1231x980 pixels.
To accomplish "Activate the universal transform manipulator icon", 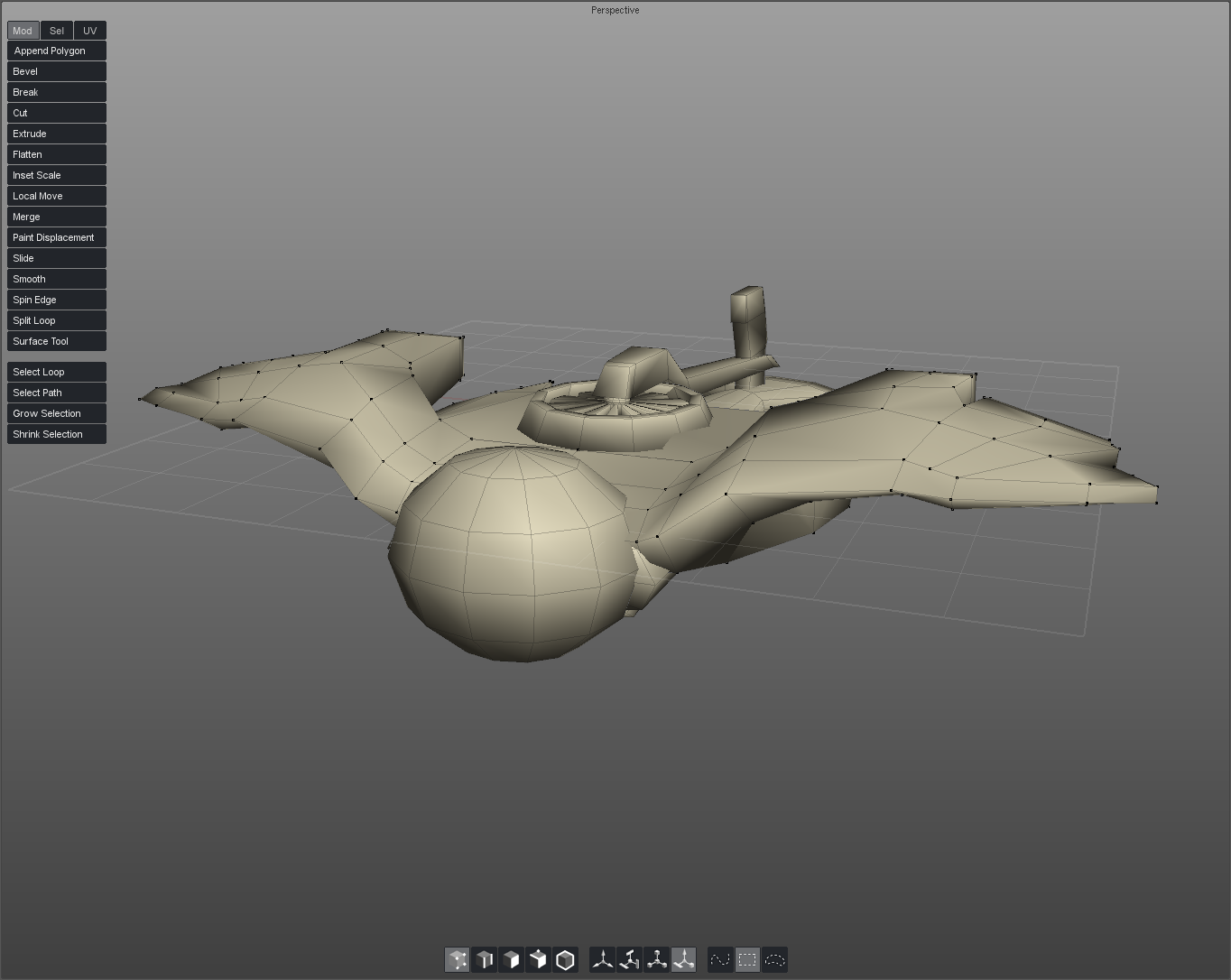I will coord(684,959).
